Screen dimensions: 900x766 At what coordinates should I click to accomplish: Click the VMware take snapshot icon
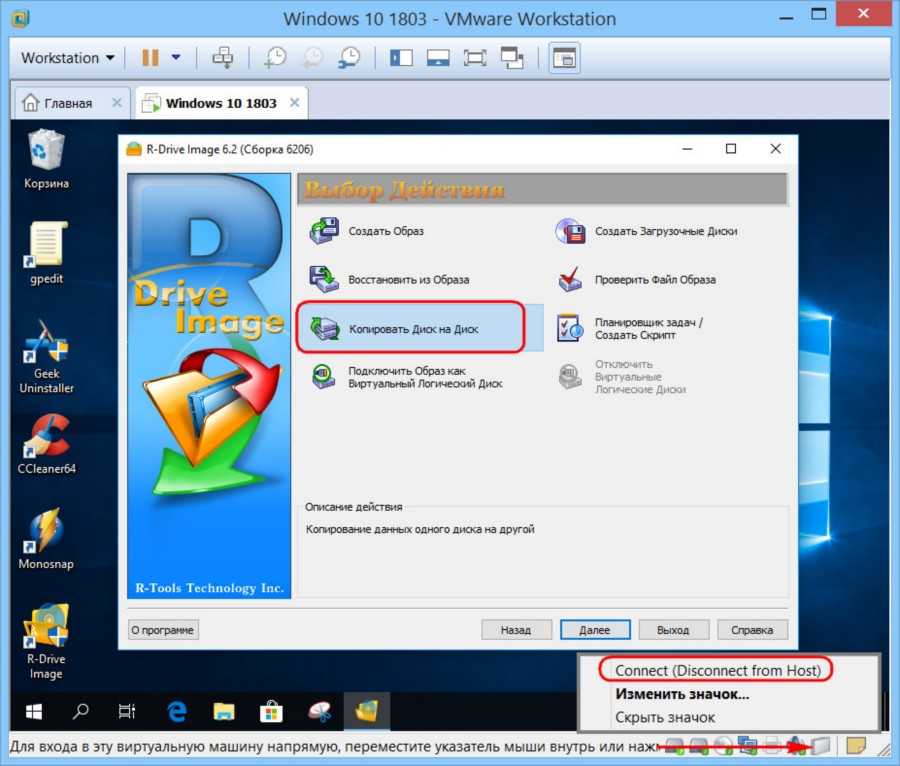click(x=275, y=58)
